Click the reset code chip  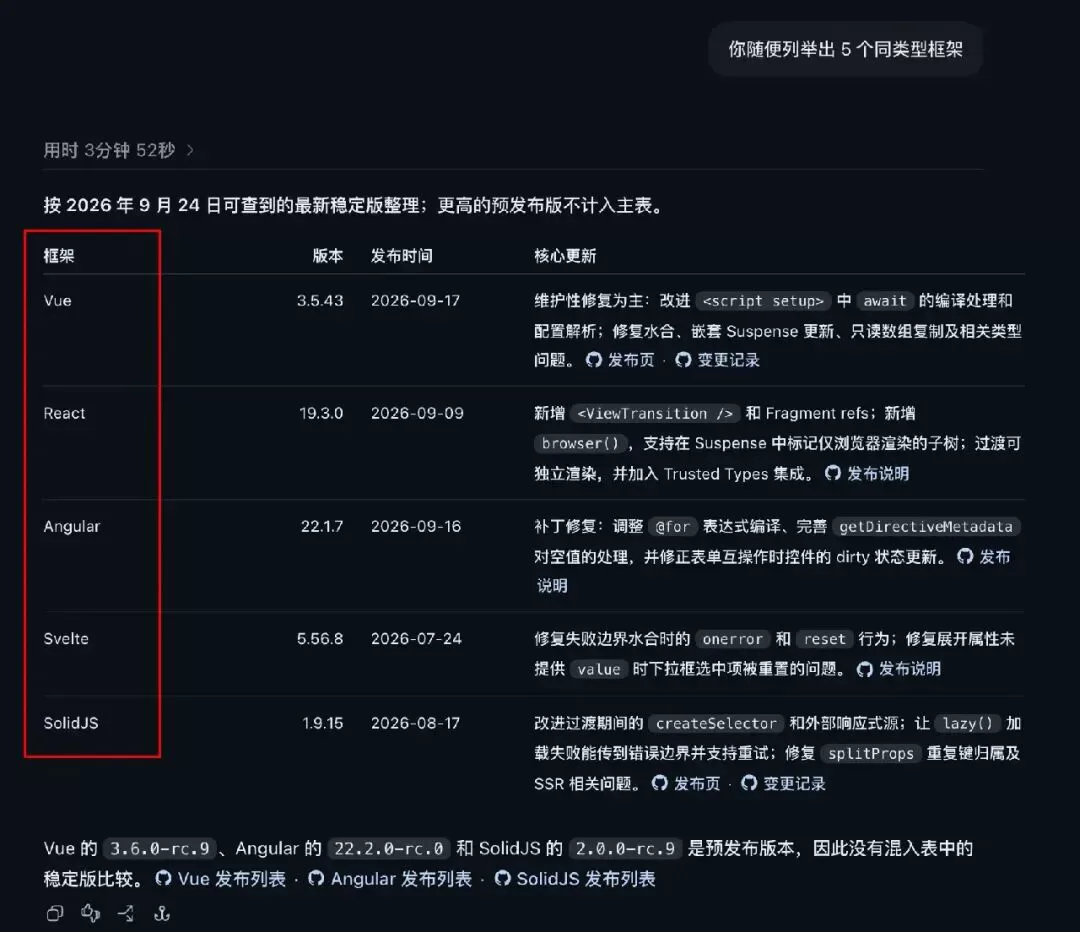(824, 639)
